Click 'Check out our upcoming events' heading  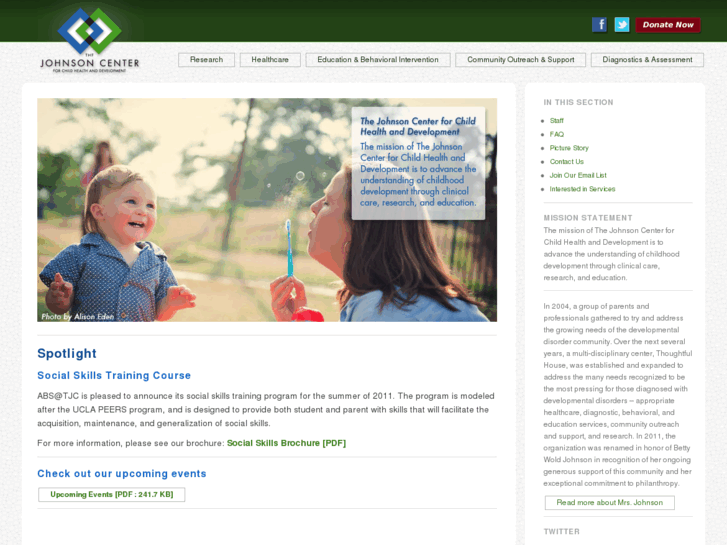click(x=122, y=474)
